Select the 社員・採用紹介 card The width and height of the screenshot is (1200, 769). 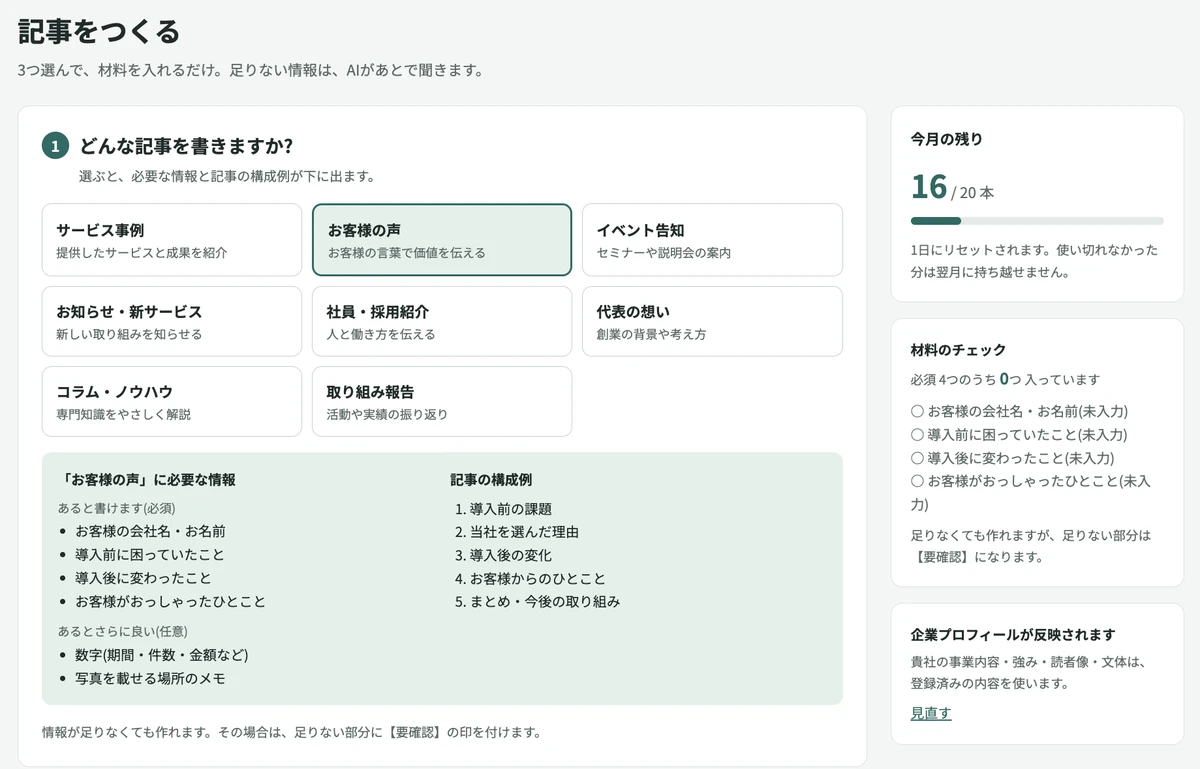pos(442,321)
